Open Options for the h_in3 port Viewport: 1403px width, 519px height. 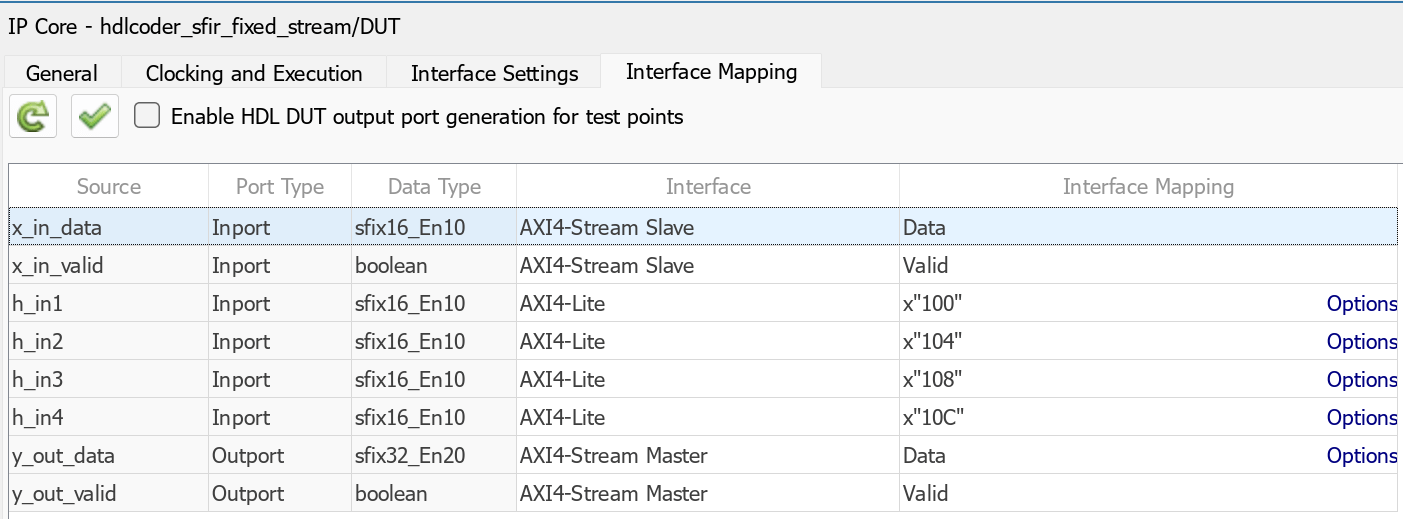pyautogui.click(x=1361, y=380)
